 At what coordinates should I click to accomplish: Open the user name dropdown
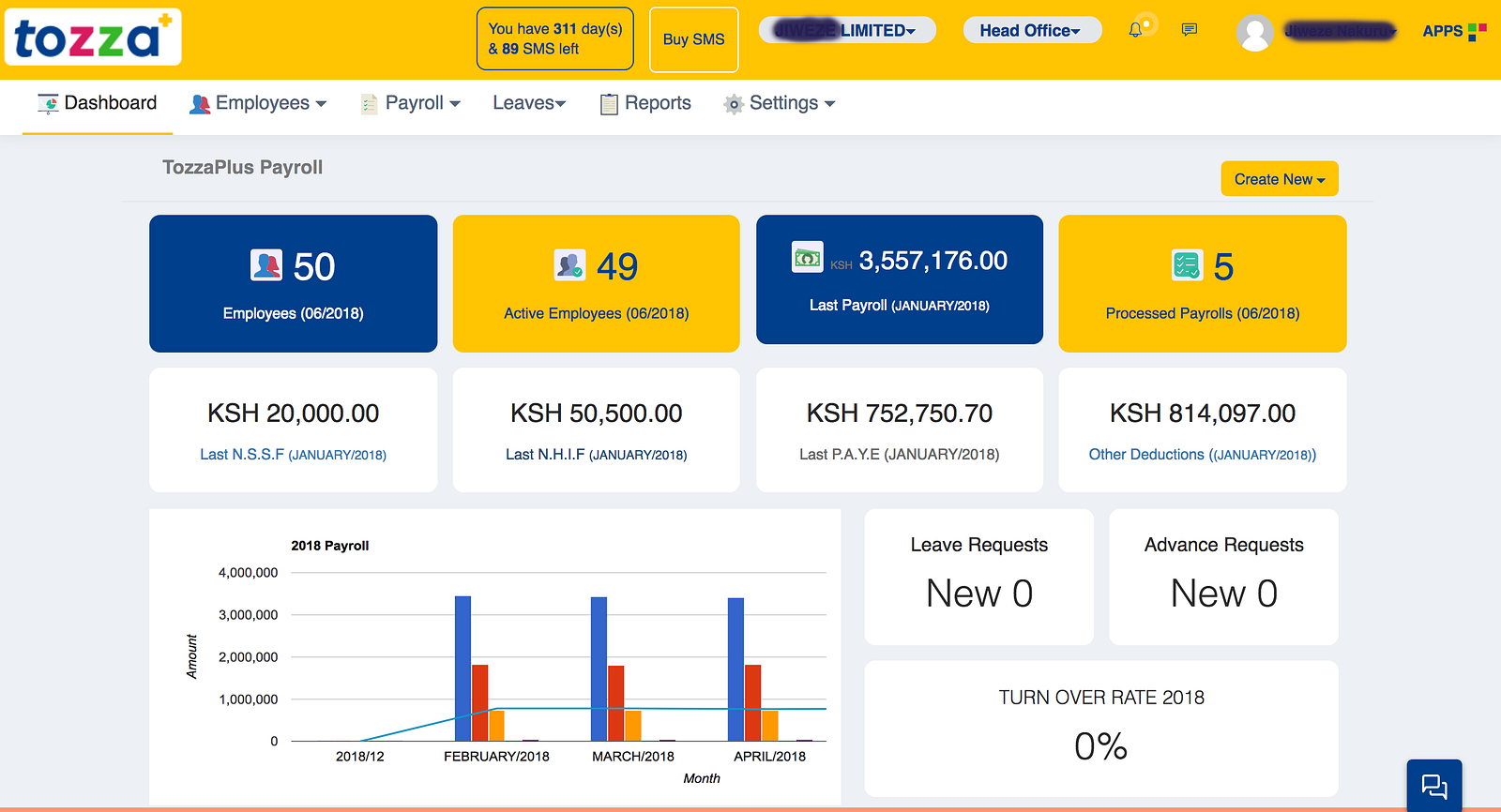click(x=1341, y=31)
